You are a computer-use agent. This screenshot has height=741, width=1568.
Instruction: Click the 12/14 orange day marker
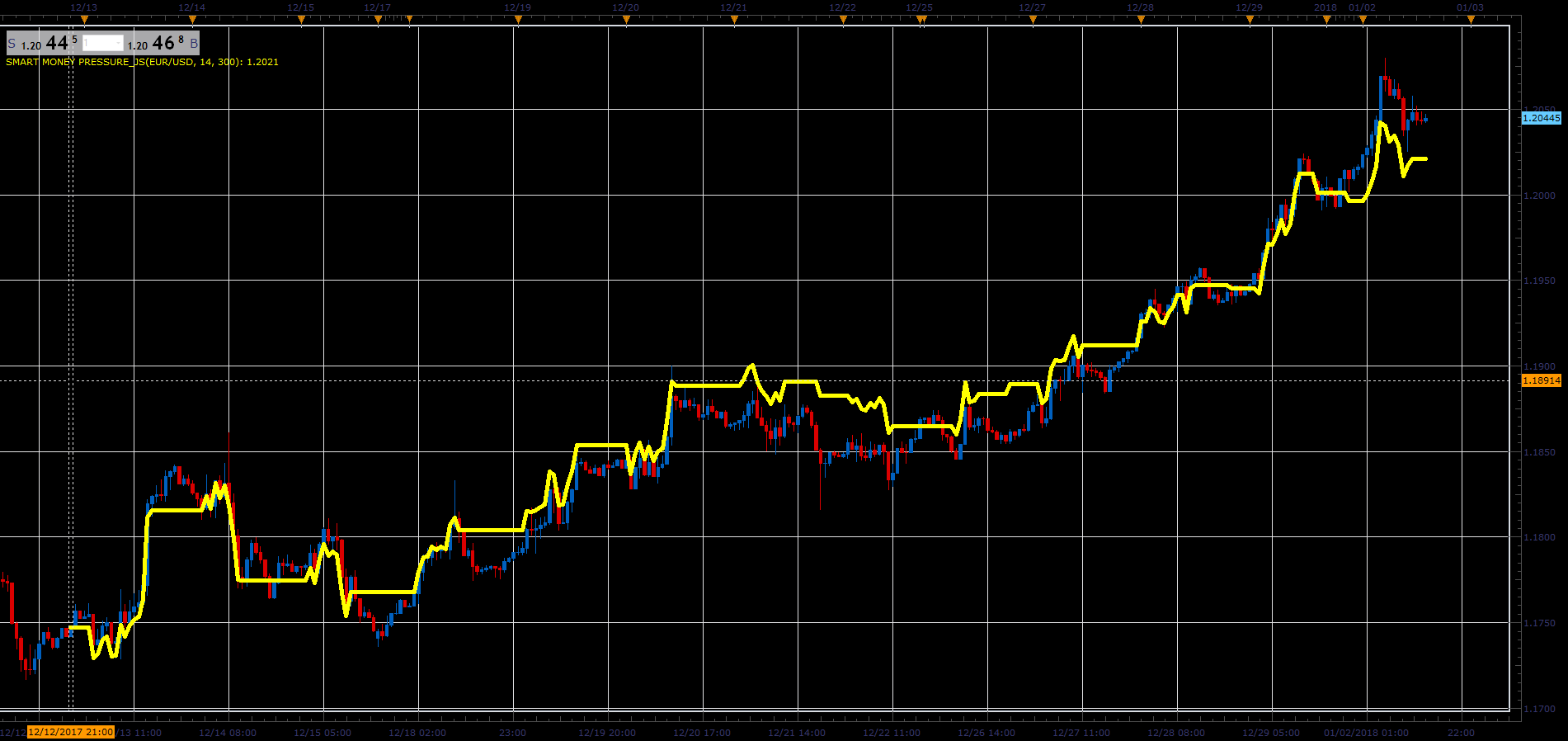pyautogui.click(x=192, y=21)
